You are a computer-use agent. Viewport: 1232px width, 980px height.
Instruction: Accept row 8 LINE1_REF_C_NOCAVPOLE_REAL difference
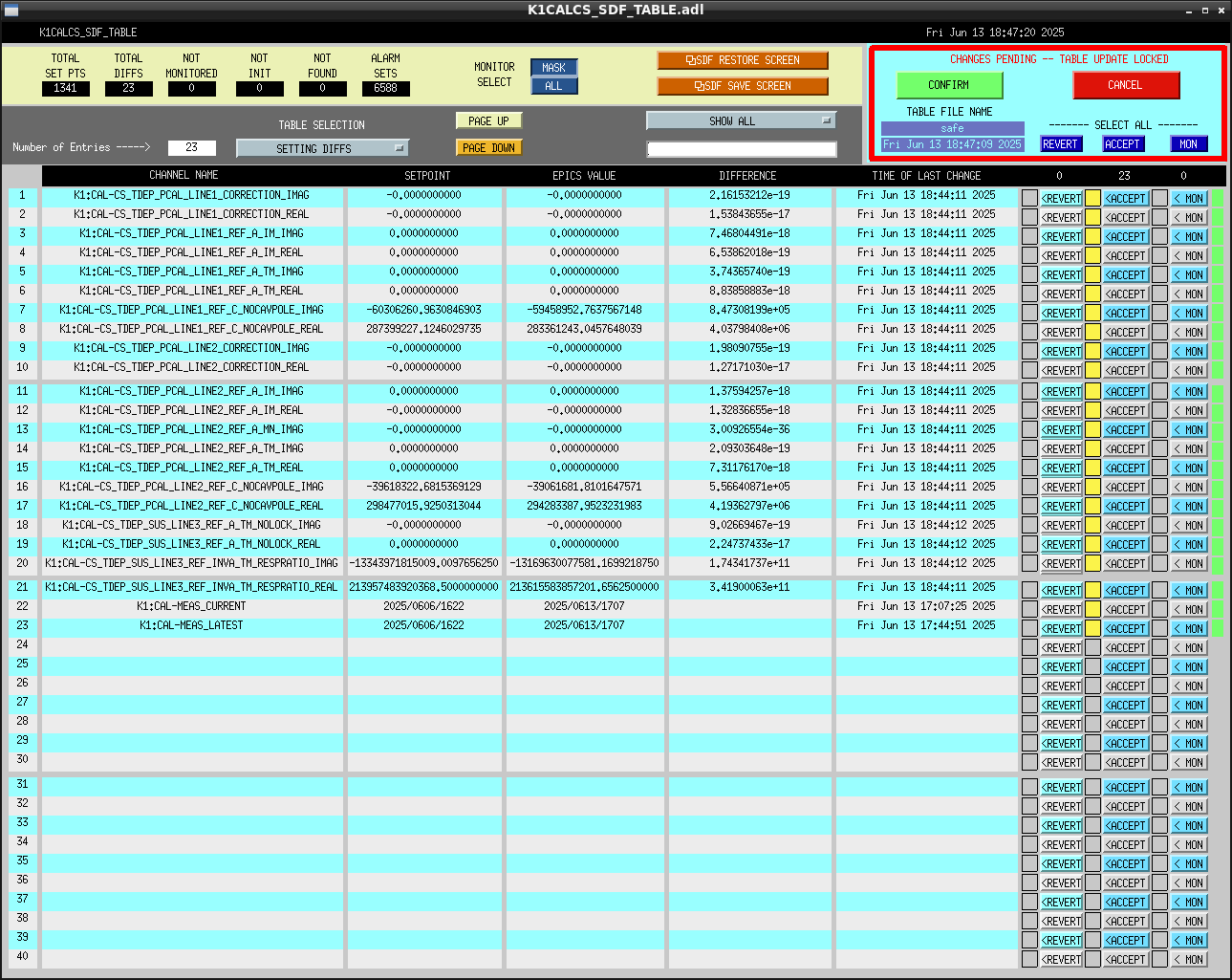tap(1126, 333)
